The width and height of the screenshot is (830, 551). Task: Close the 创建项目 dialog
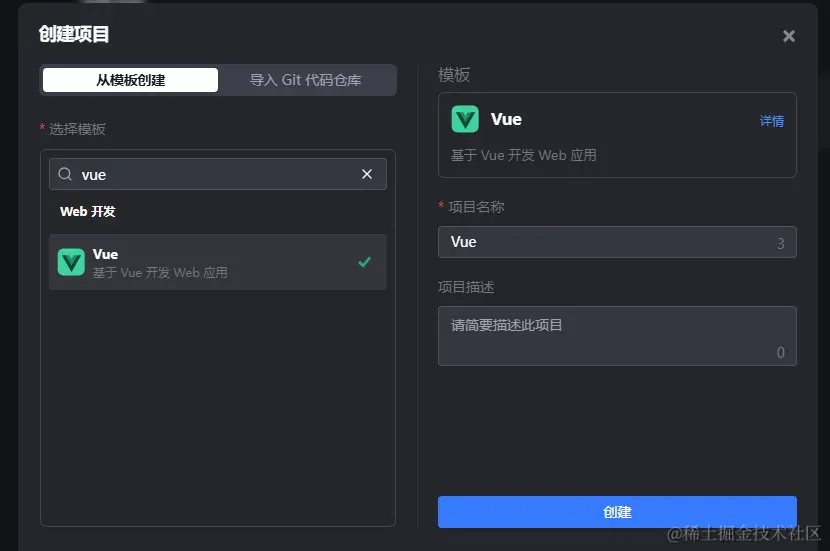click(788, 37)
